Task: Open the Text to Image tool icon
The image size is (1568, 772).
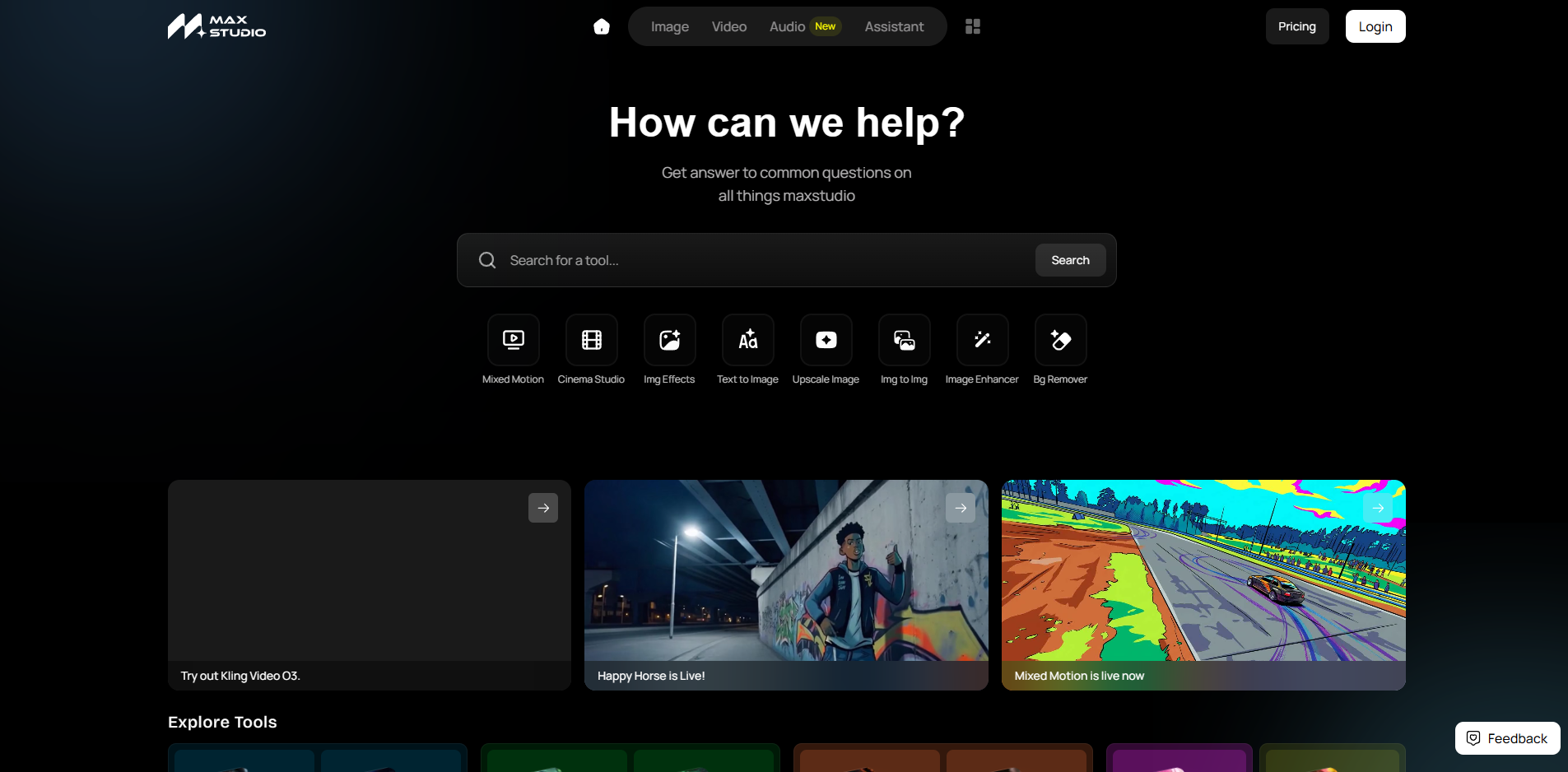Action: 748,340
